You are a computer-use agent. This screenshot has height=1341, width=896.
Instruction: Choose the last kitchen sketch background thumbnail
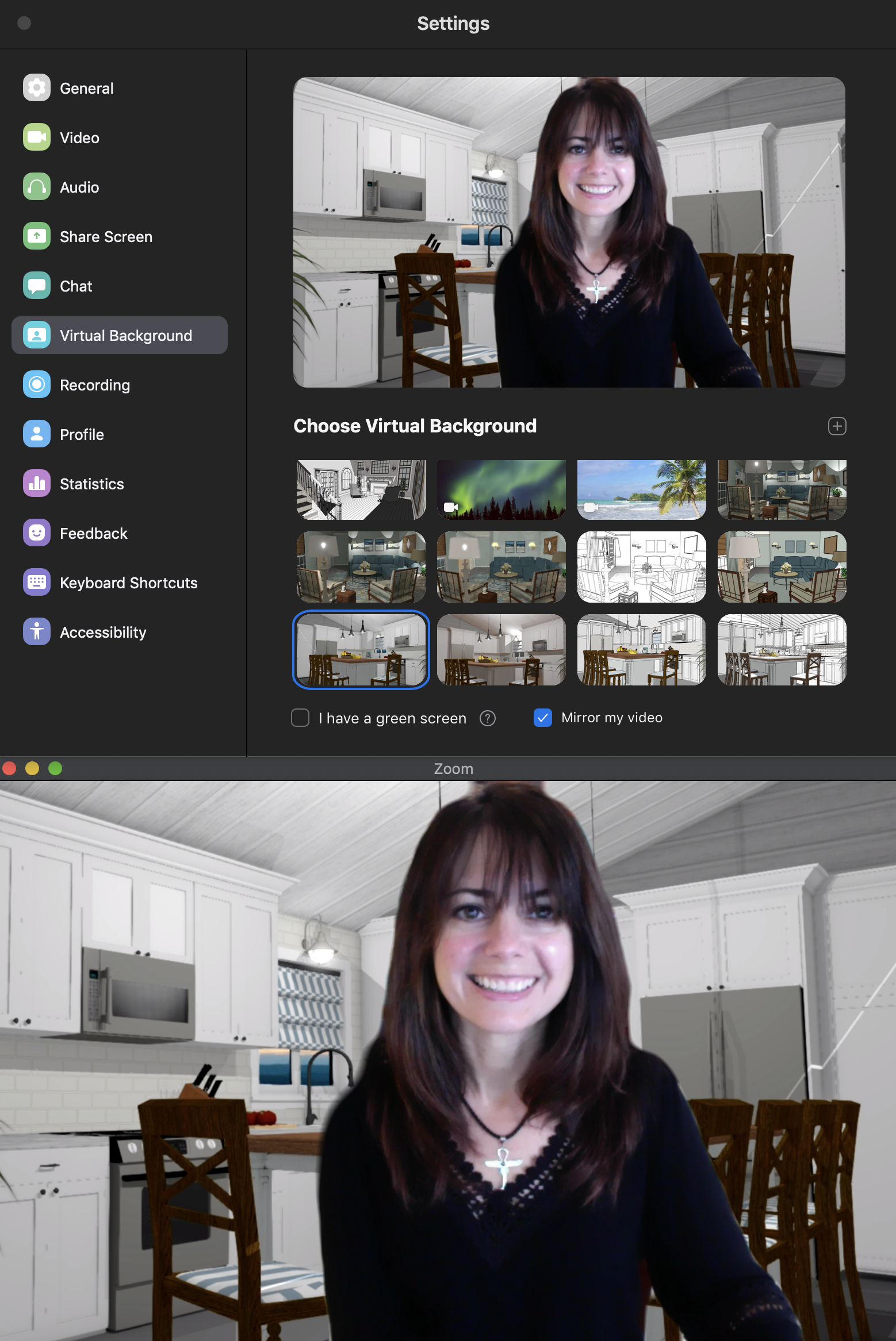[x=782, y=650]
